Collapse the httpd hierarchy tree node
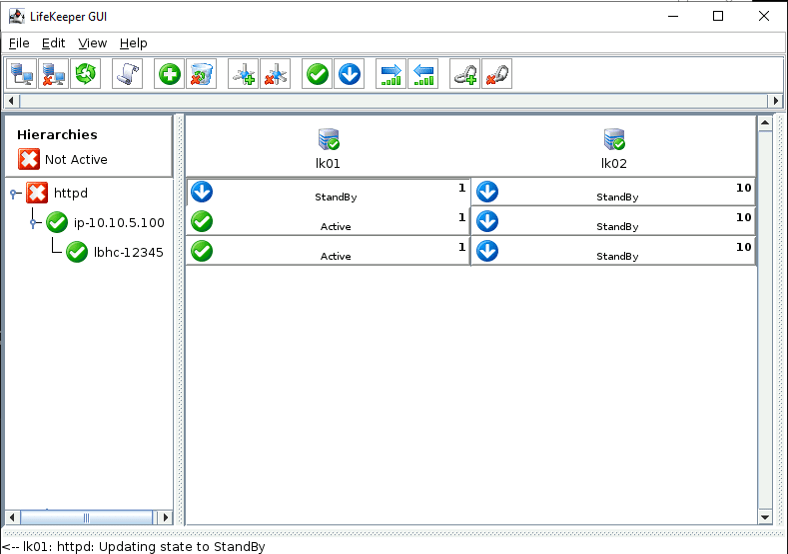Screen dimensions: 788x554 (16, 193)
